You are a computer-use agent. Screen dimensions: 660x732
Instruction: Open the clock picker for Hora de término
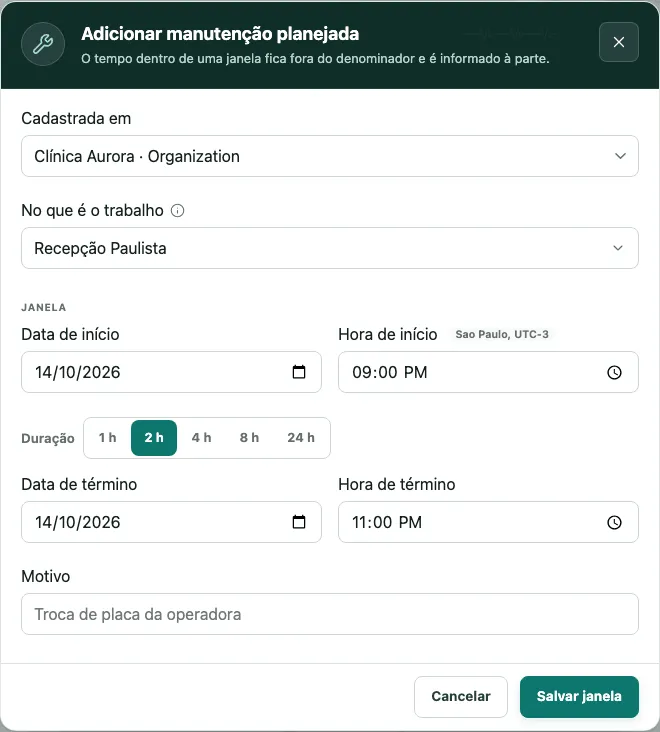coord(614,522)
